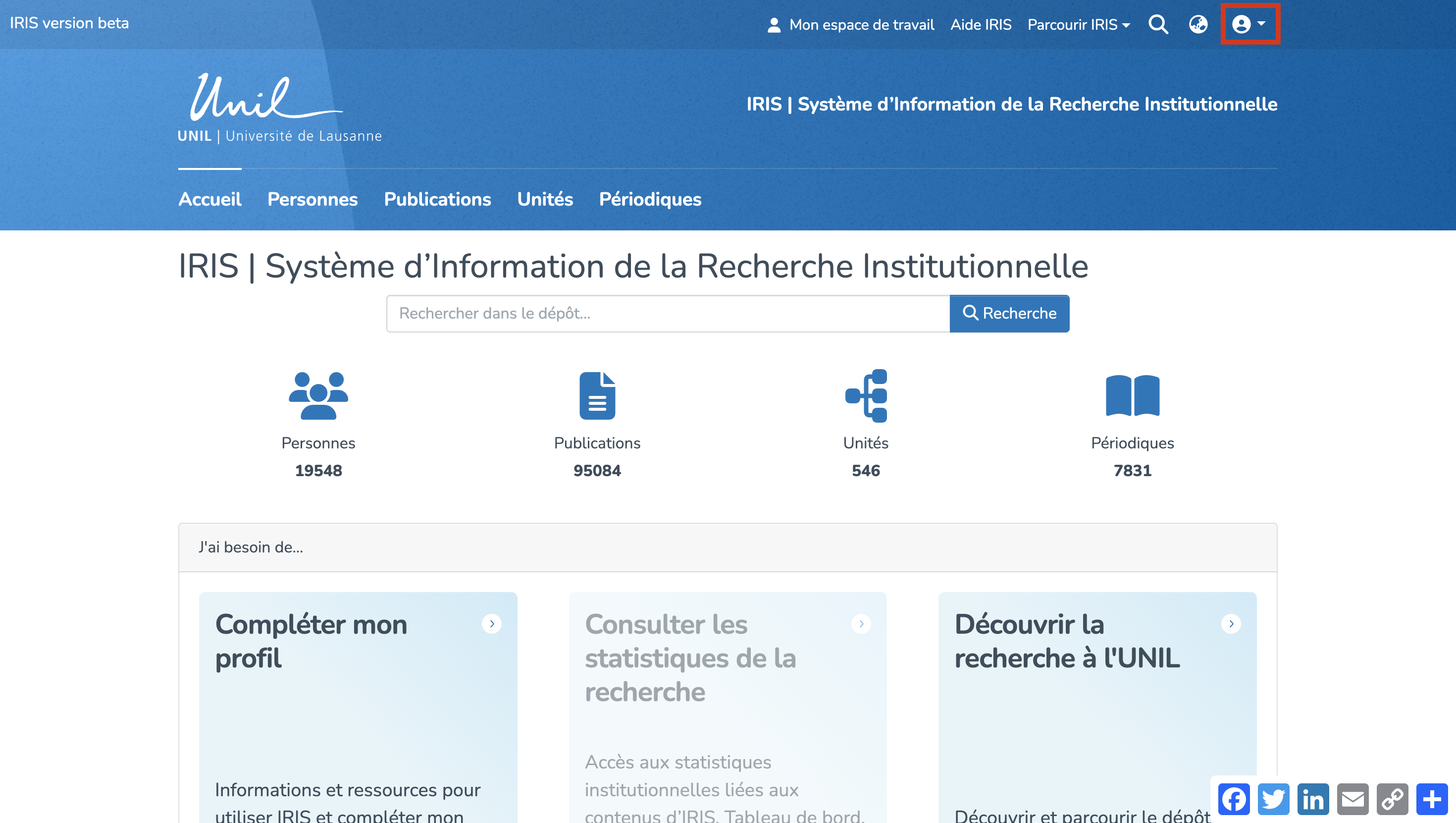Share page on Twitter
Image resolution: width=1456 pixels, height=823 pixels.
coord(1273,799)
